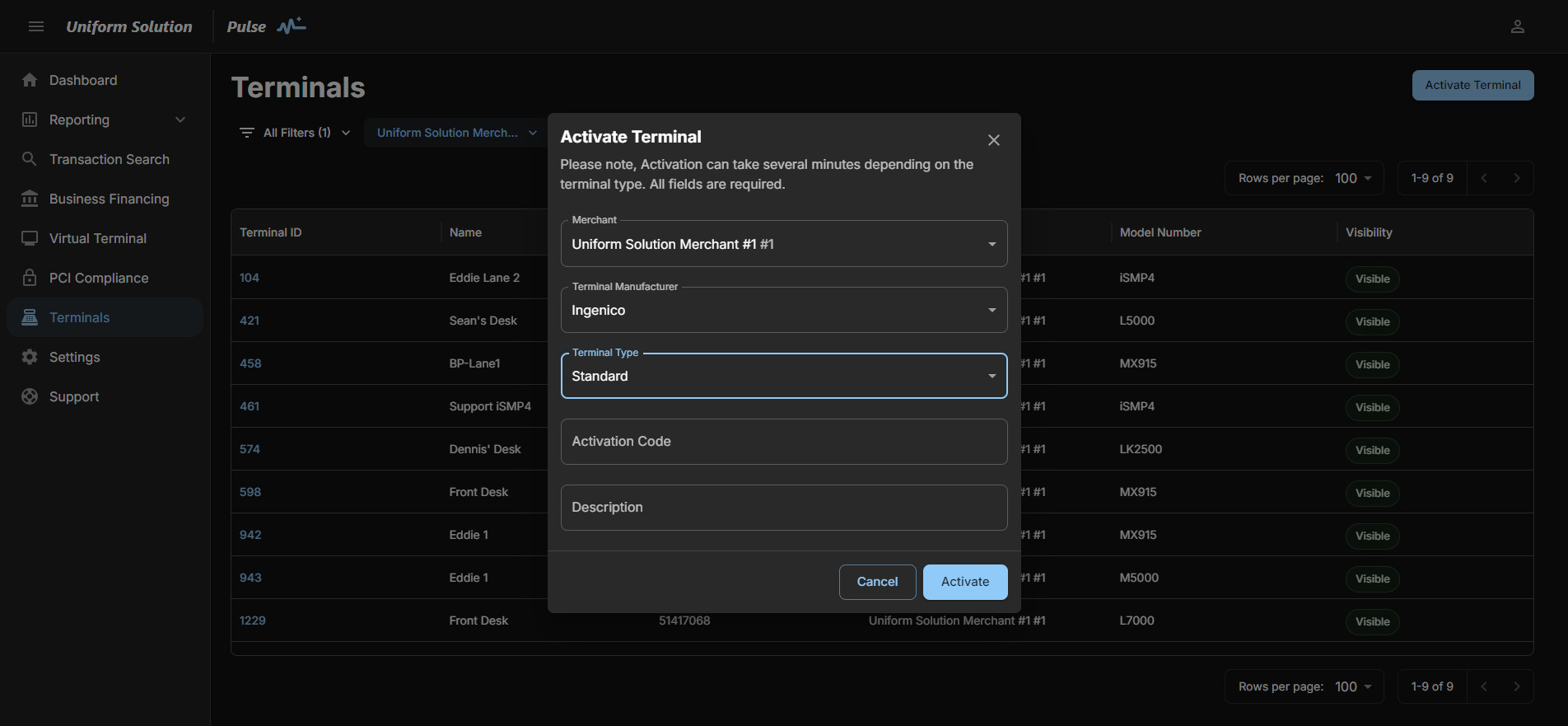Screen dimensions: 1568x726
Task: Open terminal 943 details link
Action: (250, 578)
